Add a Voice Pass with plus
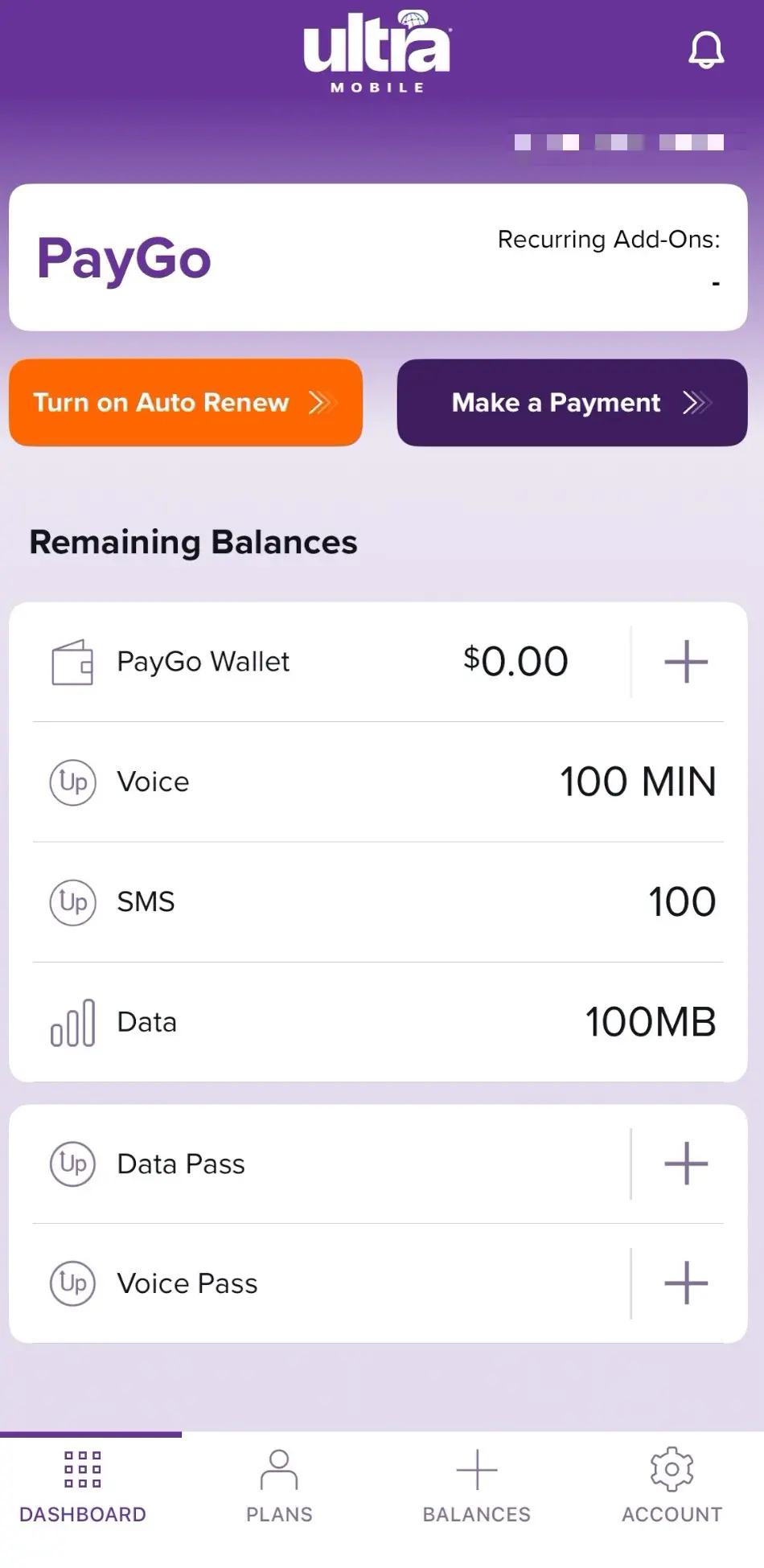Viewport: 764px width, 1568px height. pyautogui.click(x=686, y=1283)
